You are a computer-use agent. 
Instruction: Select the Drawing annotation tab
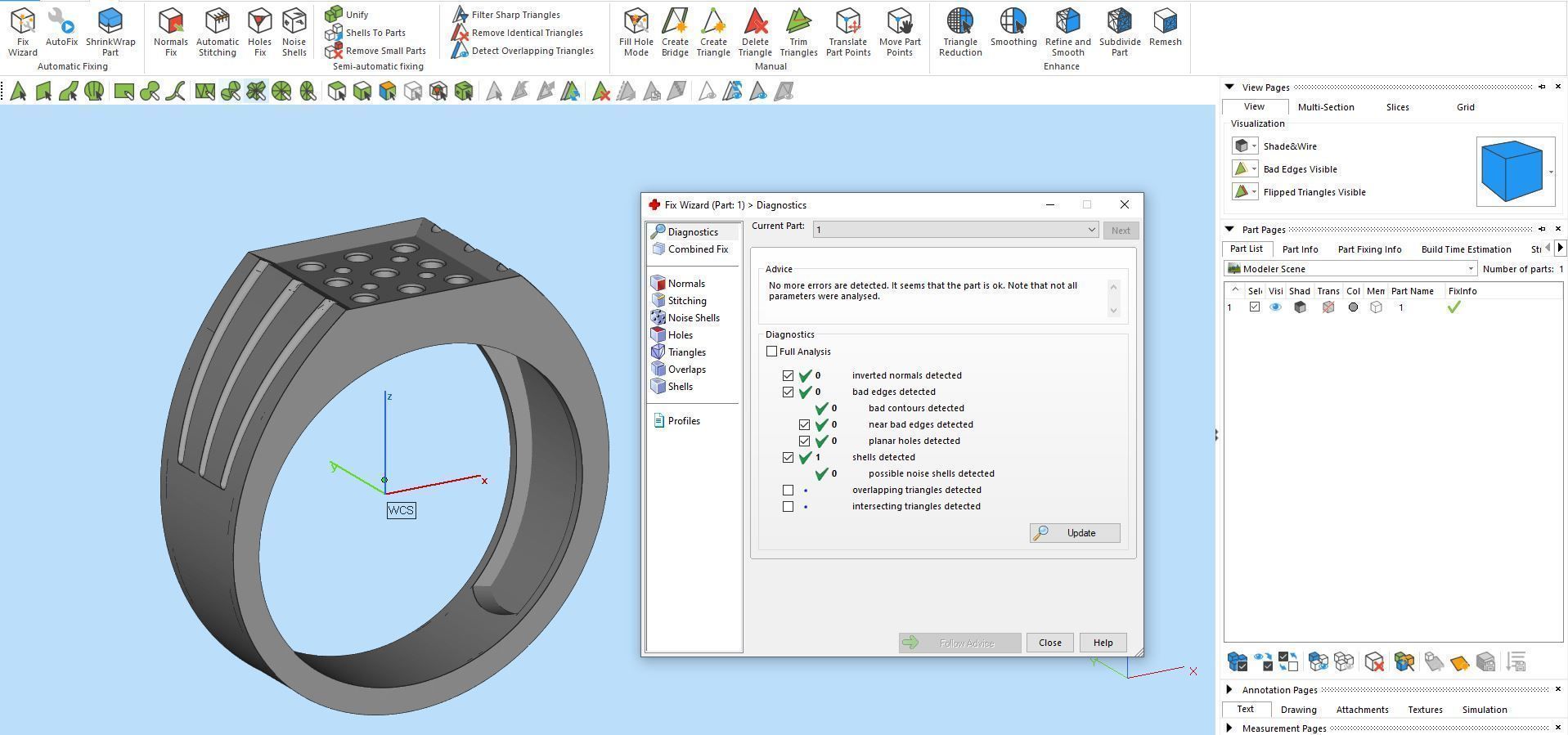(x=1299, y=710)
